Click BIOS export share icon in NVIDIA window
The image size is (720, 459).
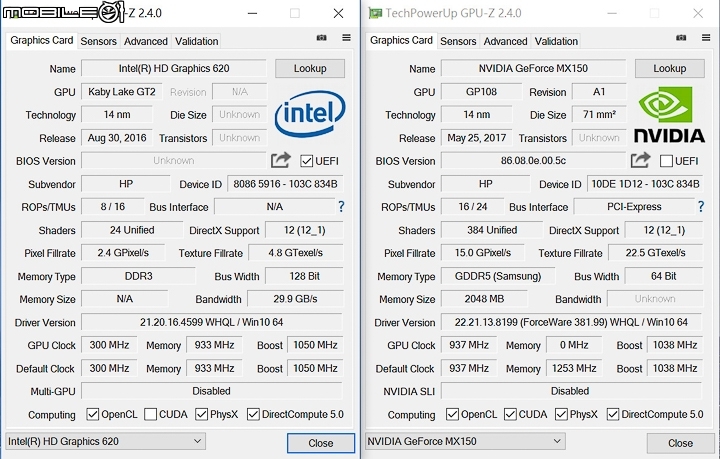pos(640,160)
